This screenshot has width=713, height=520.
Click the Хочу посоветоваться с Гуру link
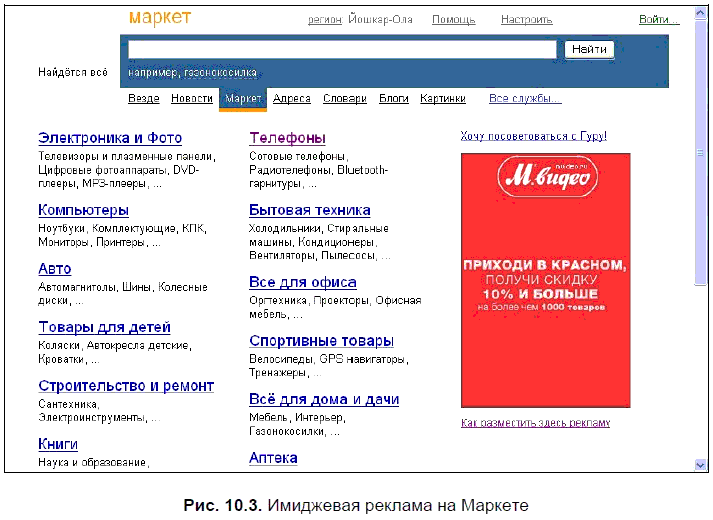point(533,136)
